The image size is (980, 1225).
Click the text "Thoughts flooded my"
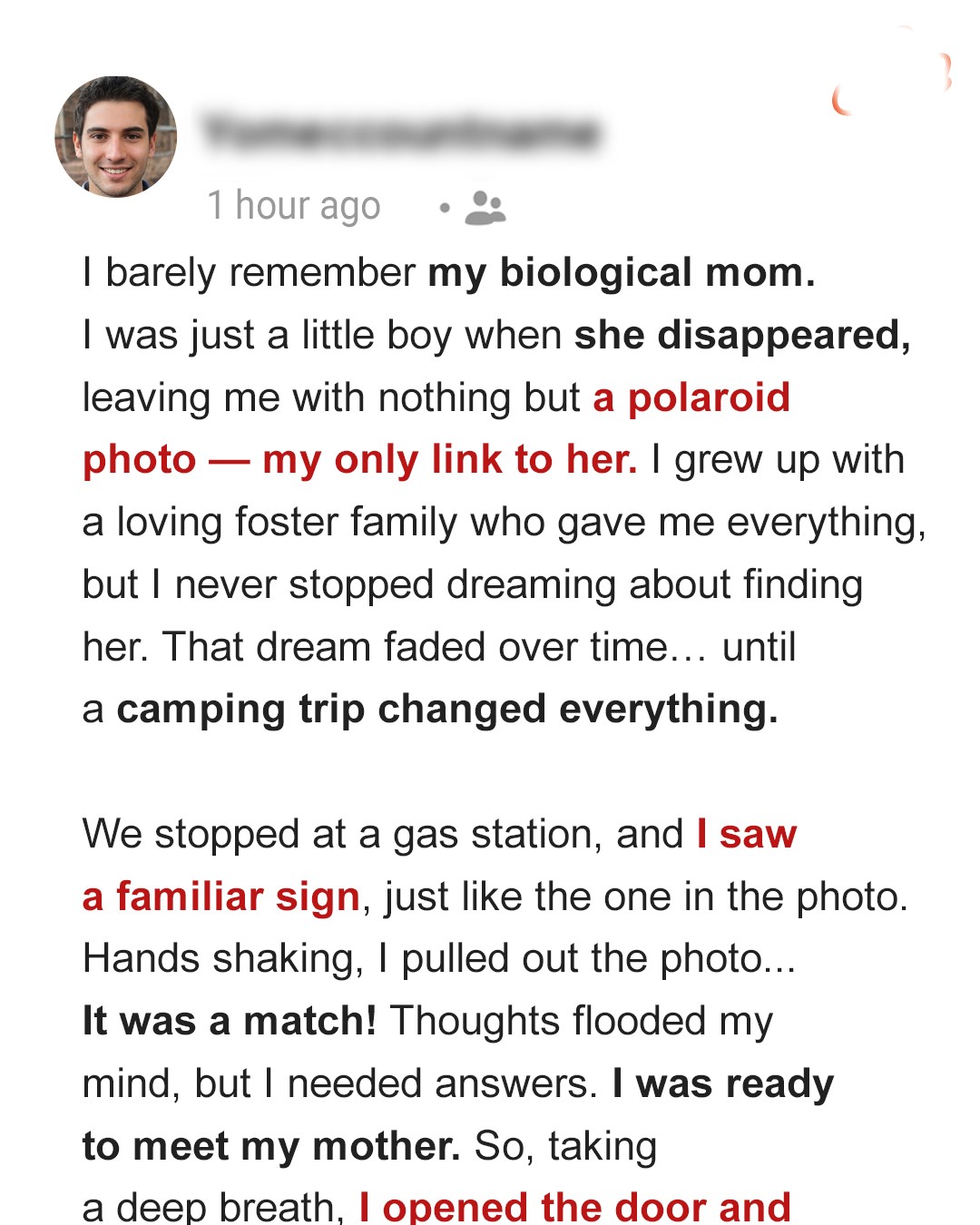click(x=582, y=1021)
